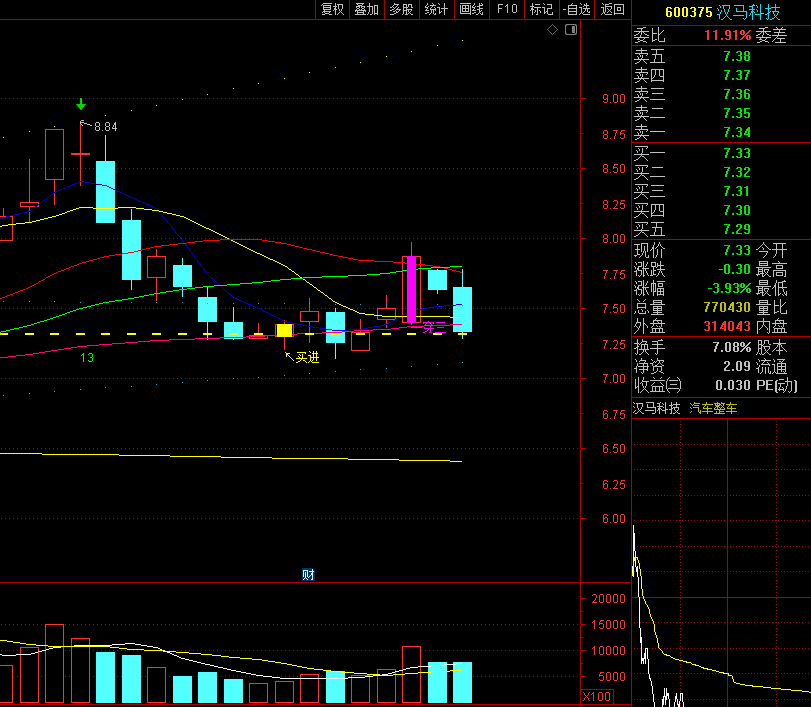Click the diamond icon above the chart
Image resolution: width=811 pixels, height=707 pixels.
pyautogui.click(x=552, y=29)
